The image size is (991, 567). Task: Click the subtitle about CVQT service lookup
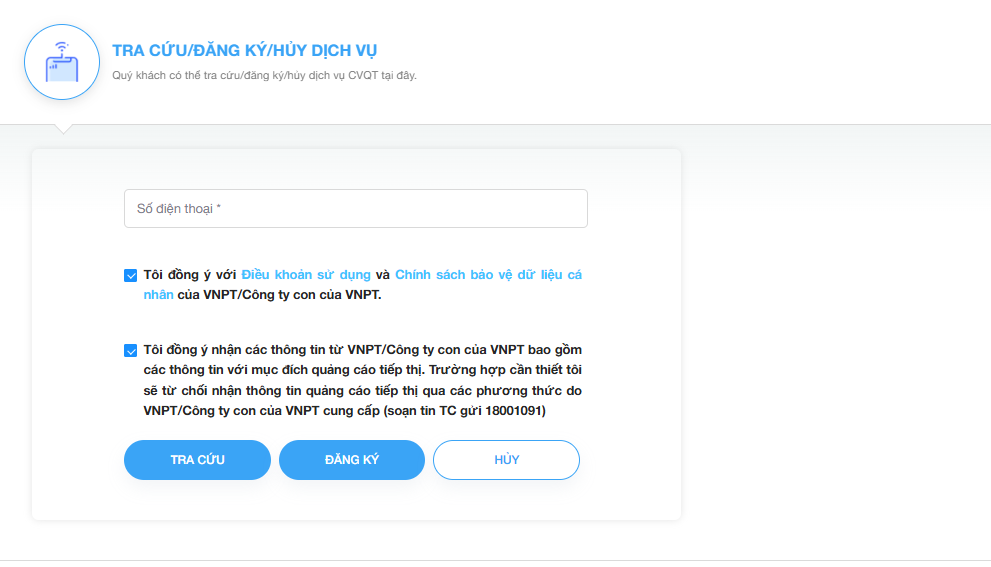(265, 75)
